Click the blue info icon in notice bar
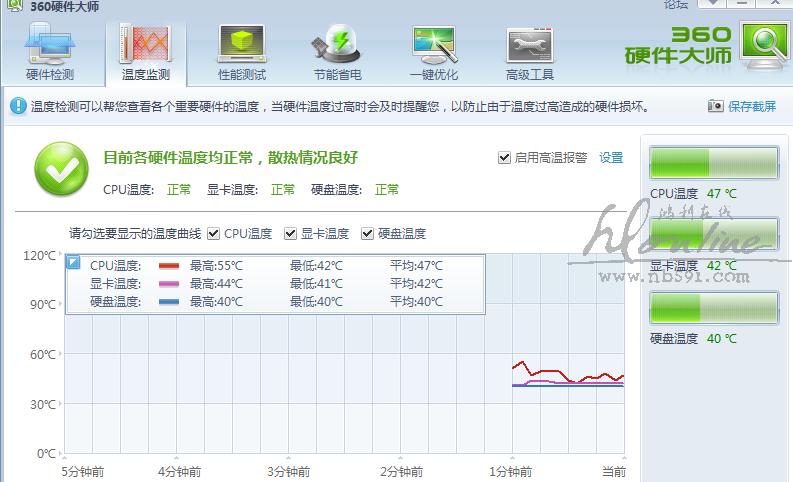 tap(18, 105)
